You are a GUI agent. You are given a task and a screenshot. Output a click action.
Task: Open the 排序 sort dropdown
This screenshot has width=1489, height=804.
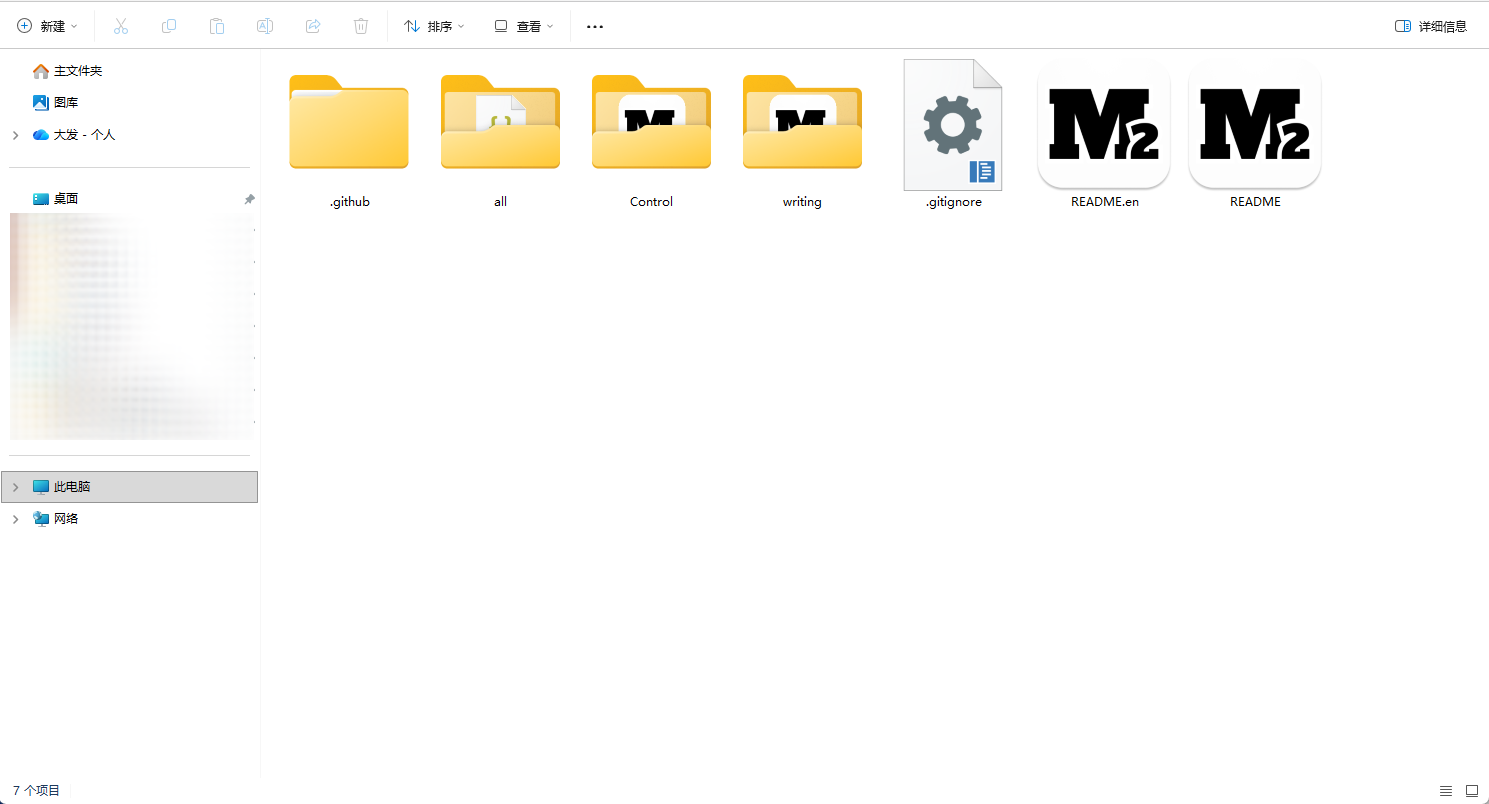tap(434, 26)
